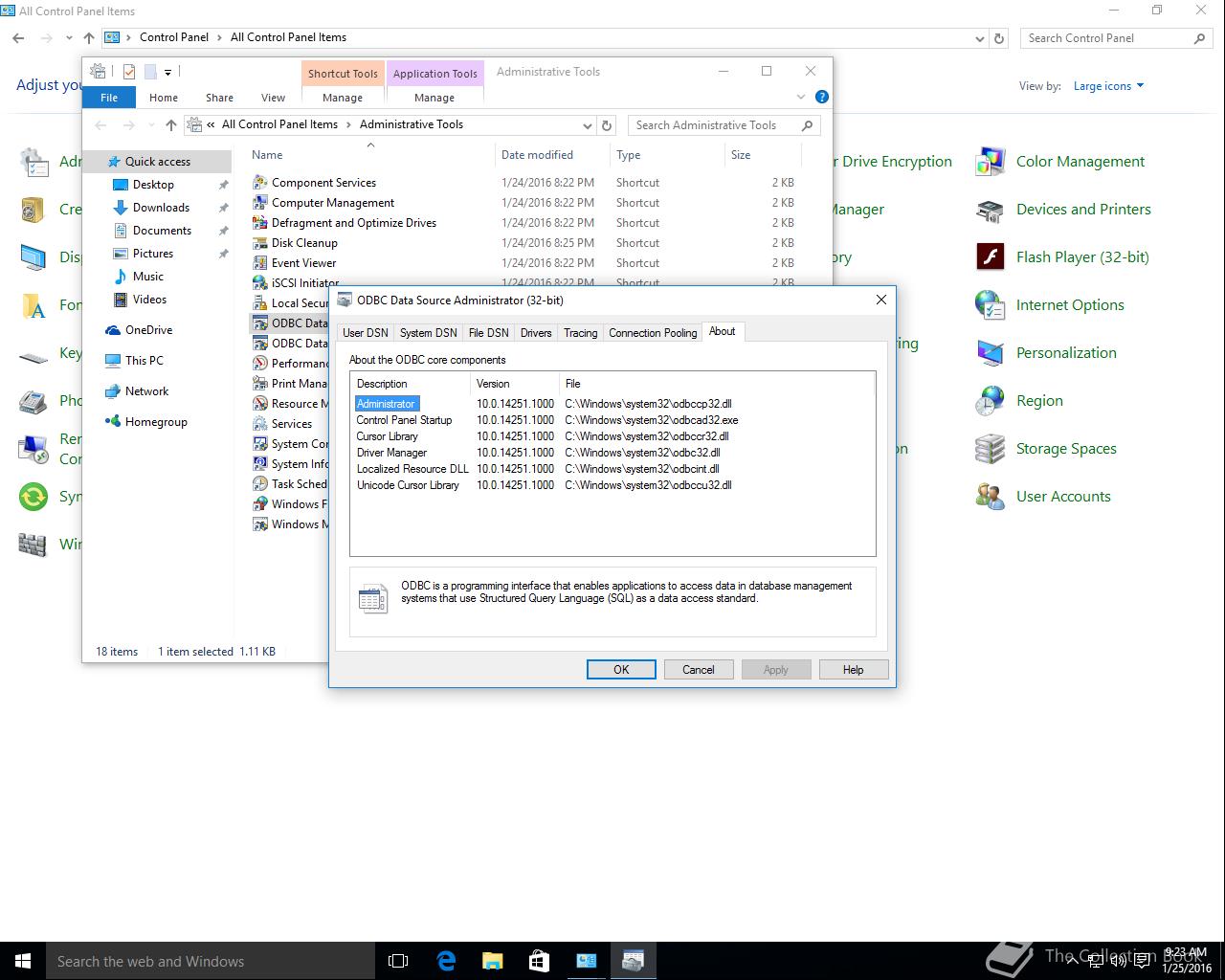Open View ribbon tab
The image size is (1225, 980).
point(273,98)
